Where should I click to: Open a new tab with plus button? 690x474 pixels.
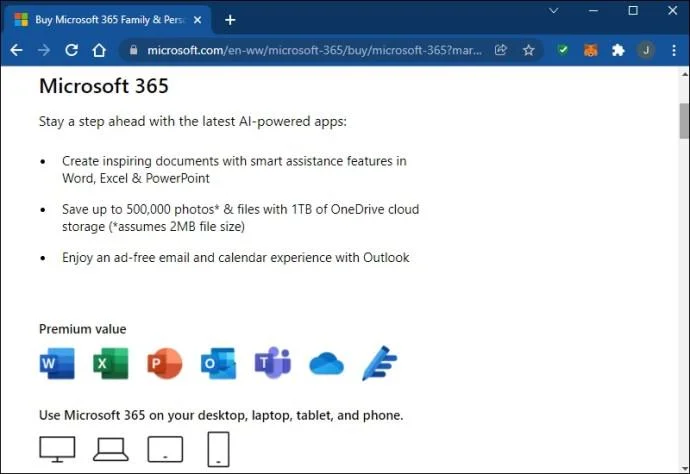click(x=230, y=20)
